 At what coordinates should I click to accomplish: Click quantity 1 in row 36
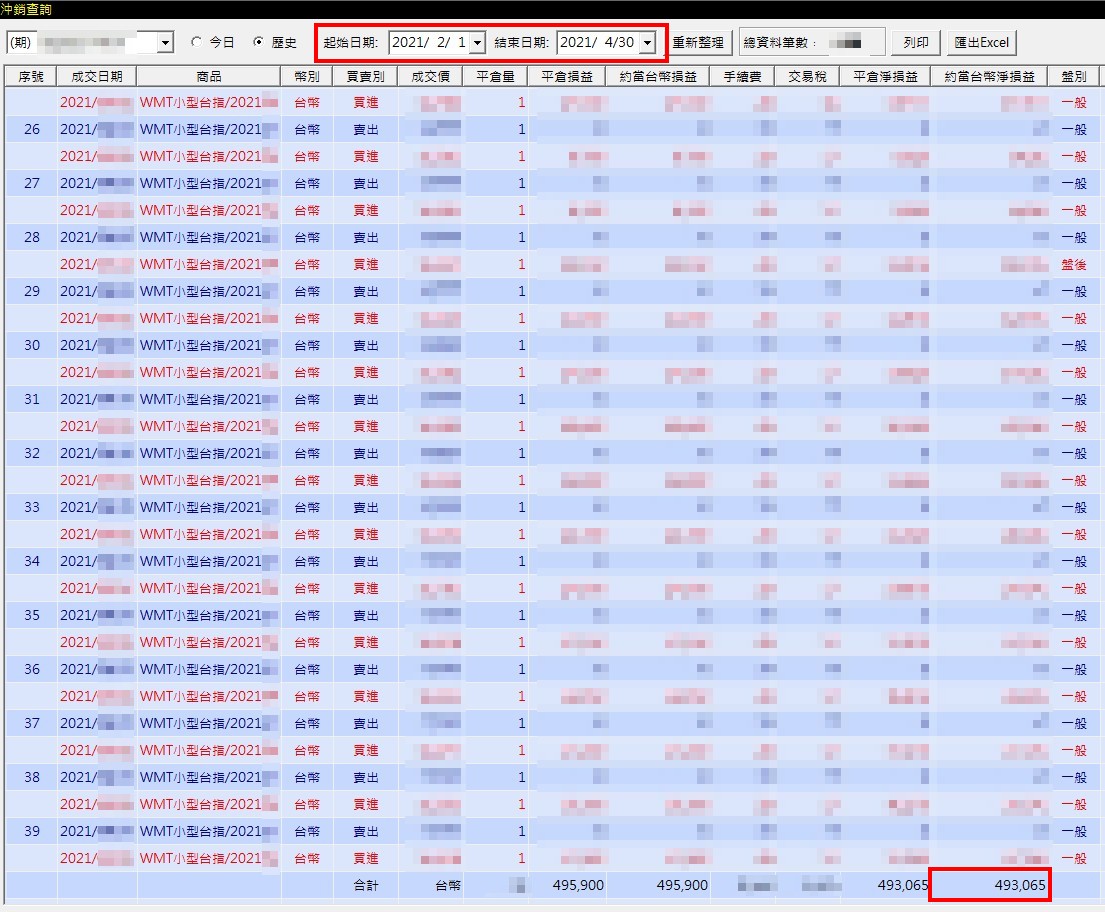coord(521,669)
